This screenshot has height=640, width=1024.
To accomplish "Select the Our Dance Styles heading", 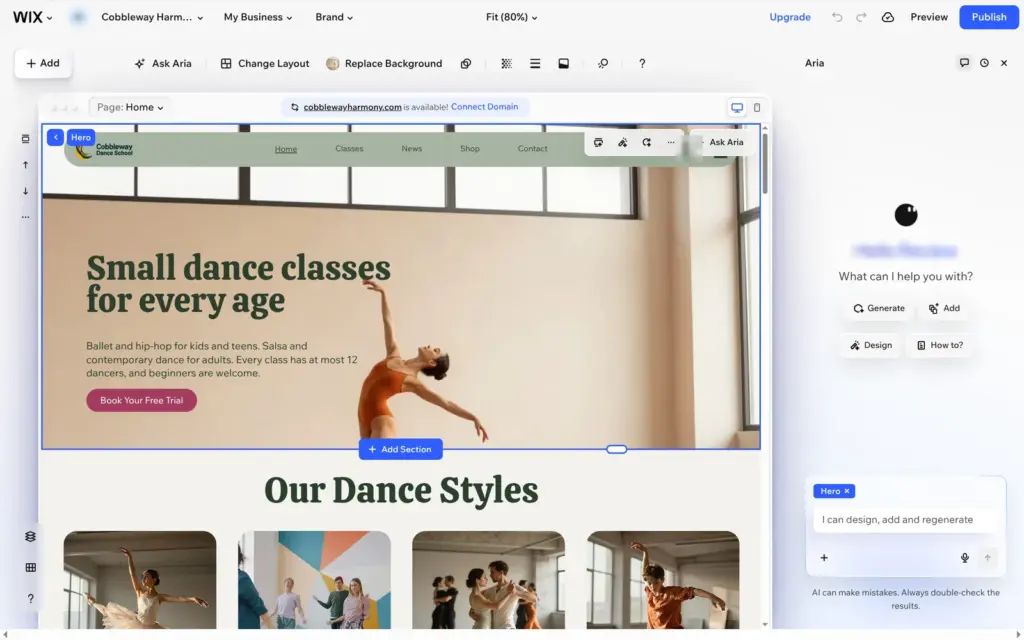I will [x=401, y=490].
